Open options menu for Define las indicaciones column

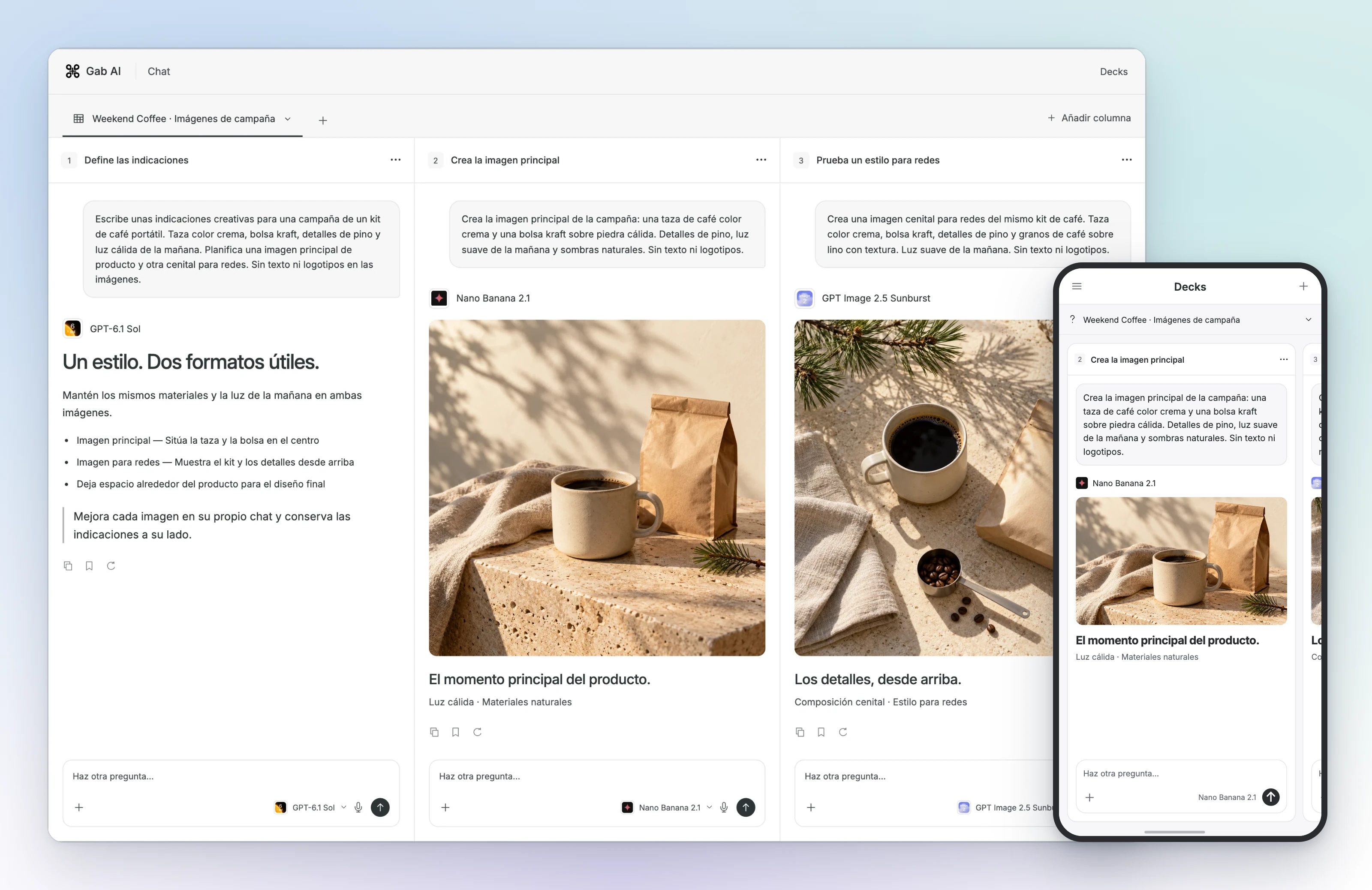395,159
